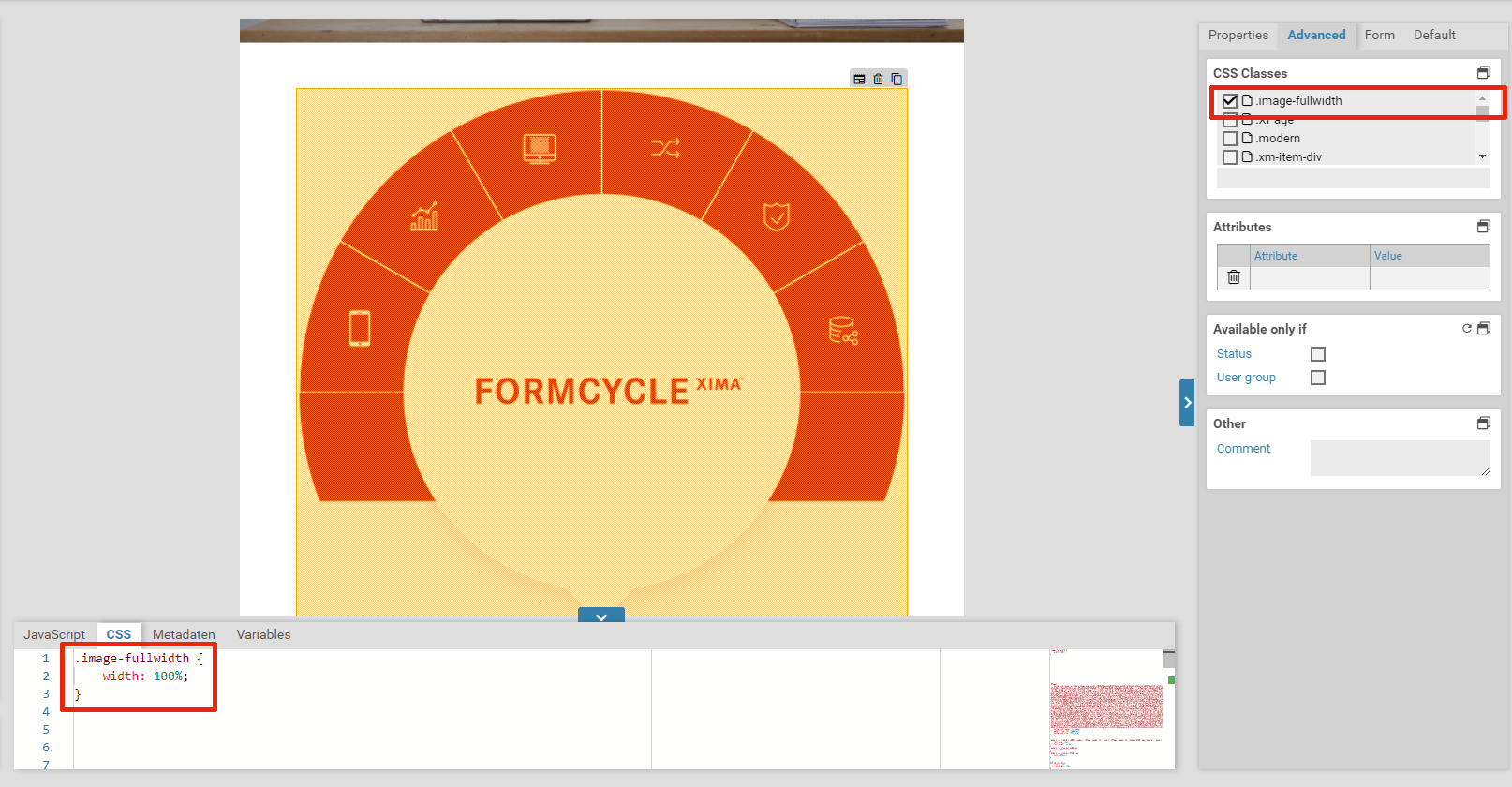Tick the Status checkbox

pyautogui.click(x=1318, y=354)
